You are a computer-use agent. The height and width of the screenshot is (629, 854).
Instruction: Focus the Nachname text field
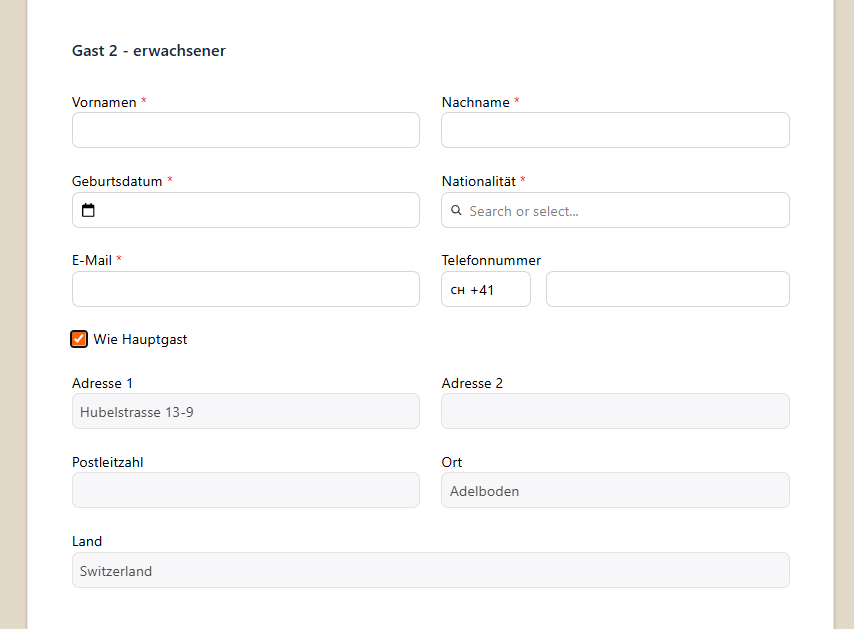click(x=615, y=130)
